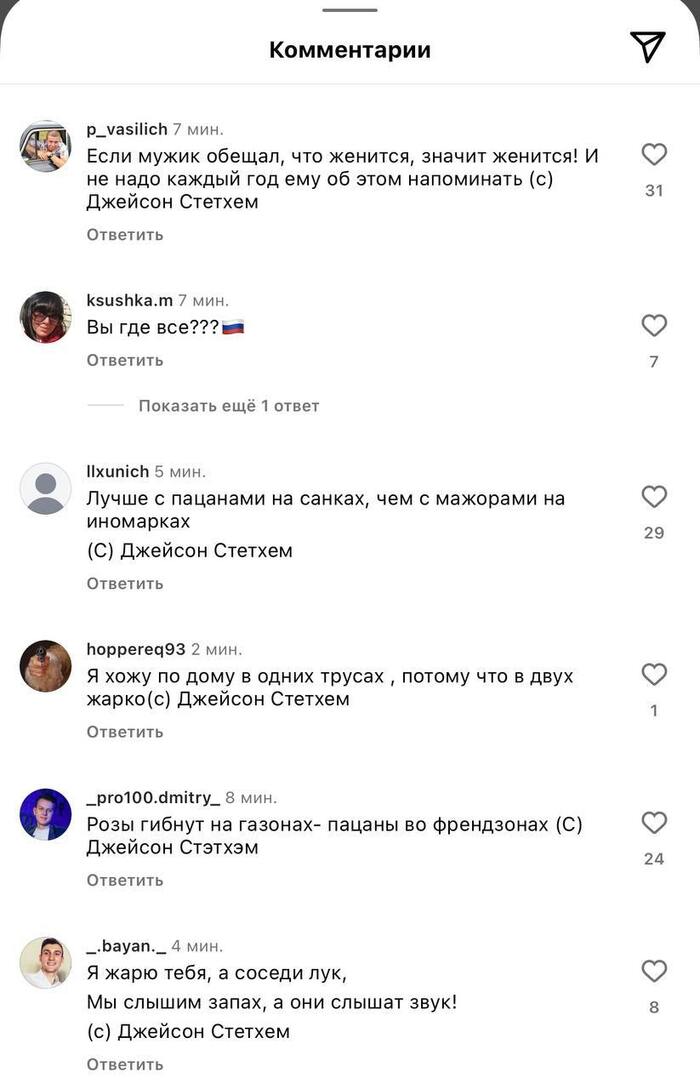Open hoppereq93's profile avatar

(46, 666)
